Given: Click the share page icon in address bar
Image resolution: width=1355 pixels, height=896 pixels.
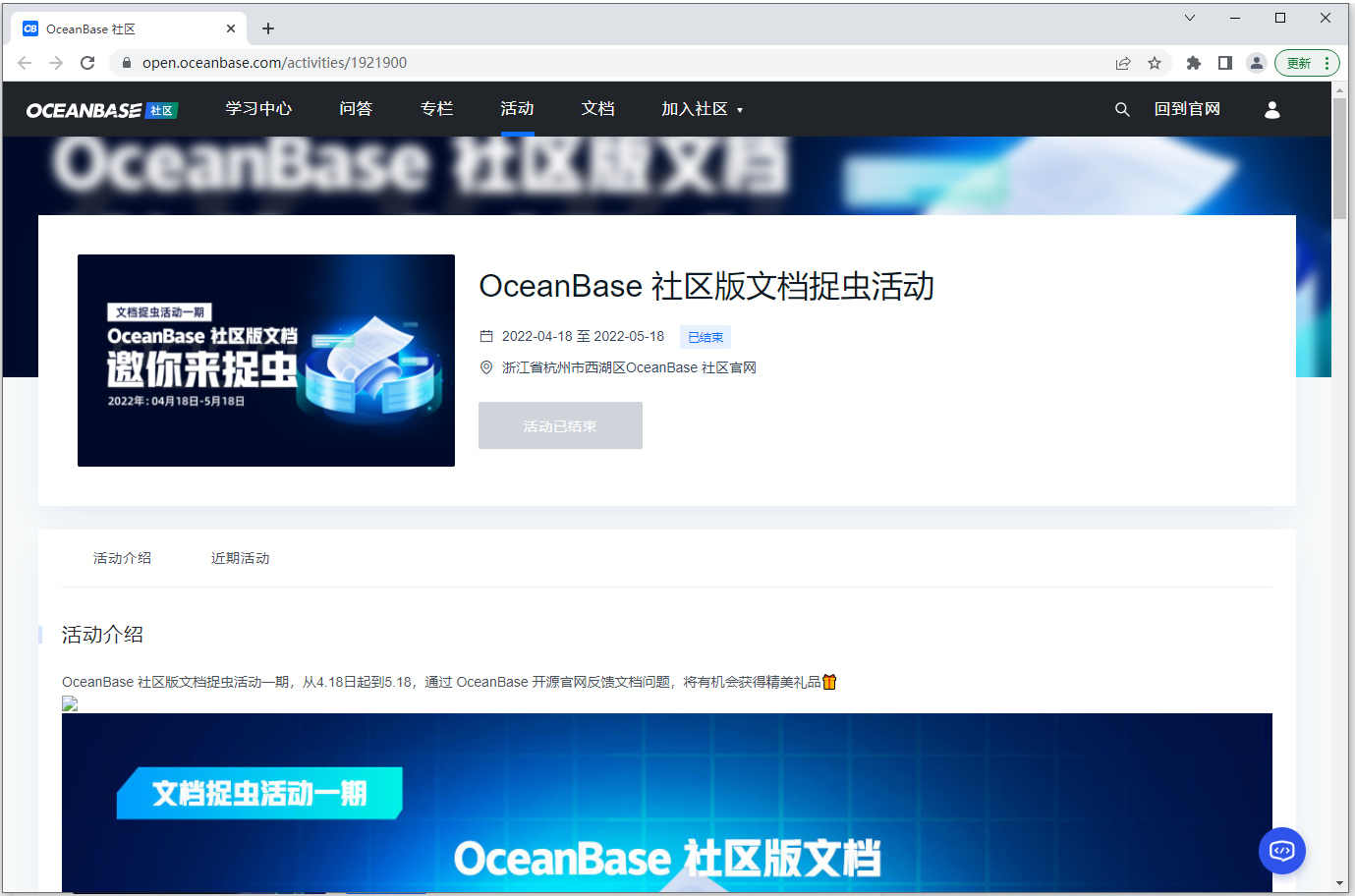Looking at the screenshot, I should (1123, 63).
